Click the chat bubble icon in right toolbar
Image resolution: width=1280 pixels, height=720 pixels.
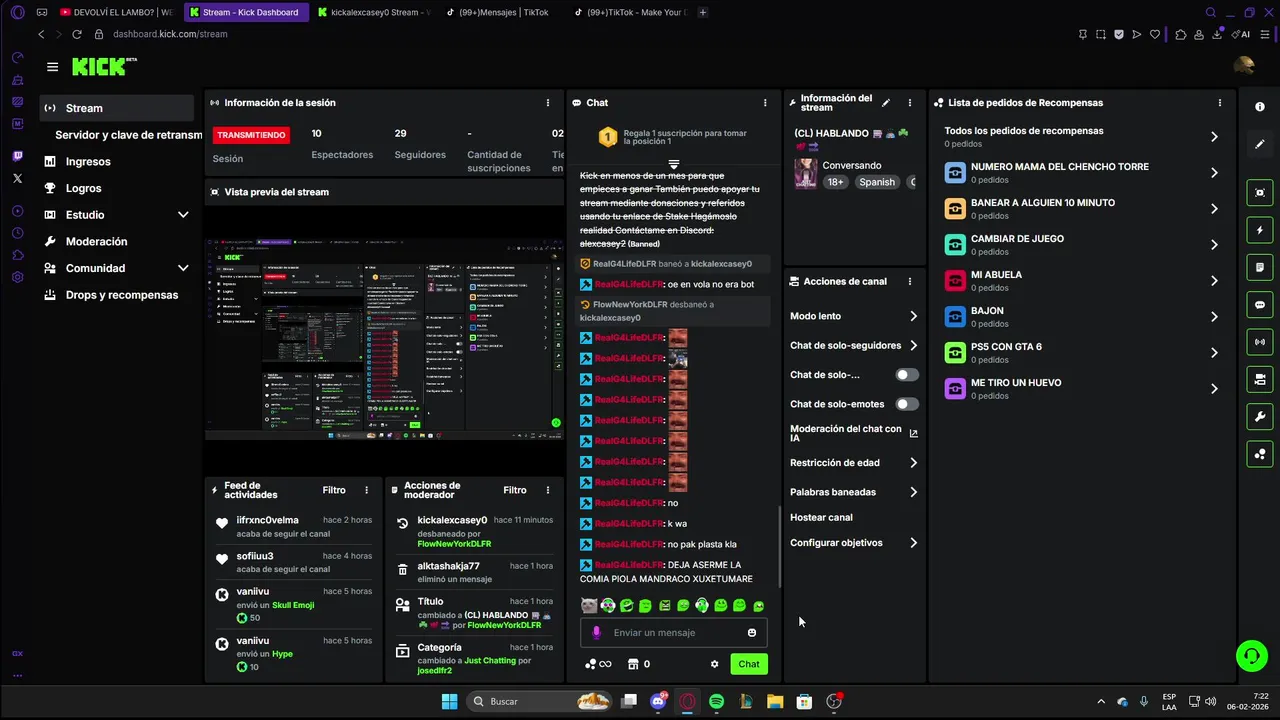pos(1260,304)
